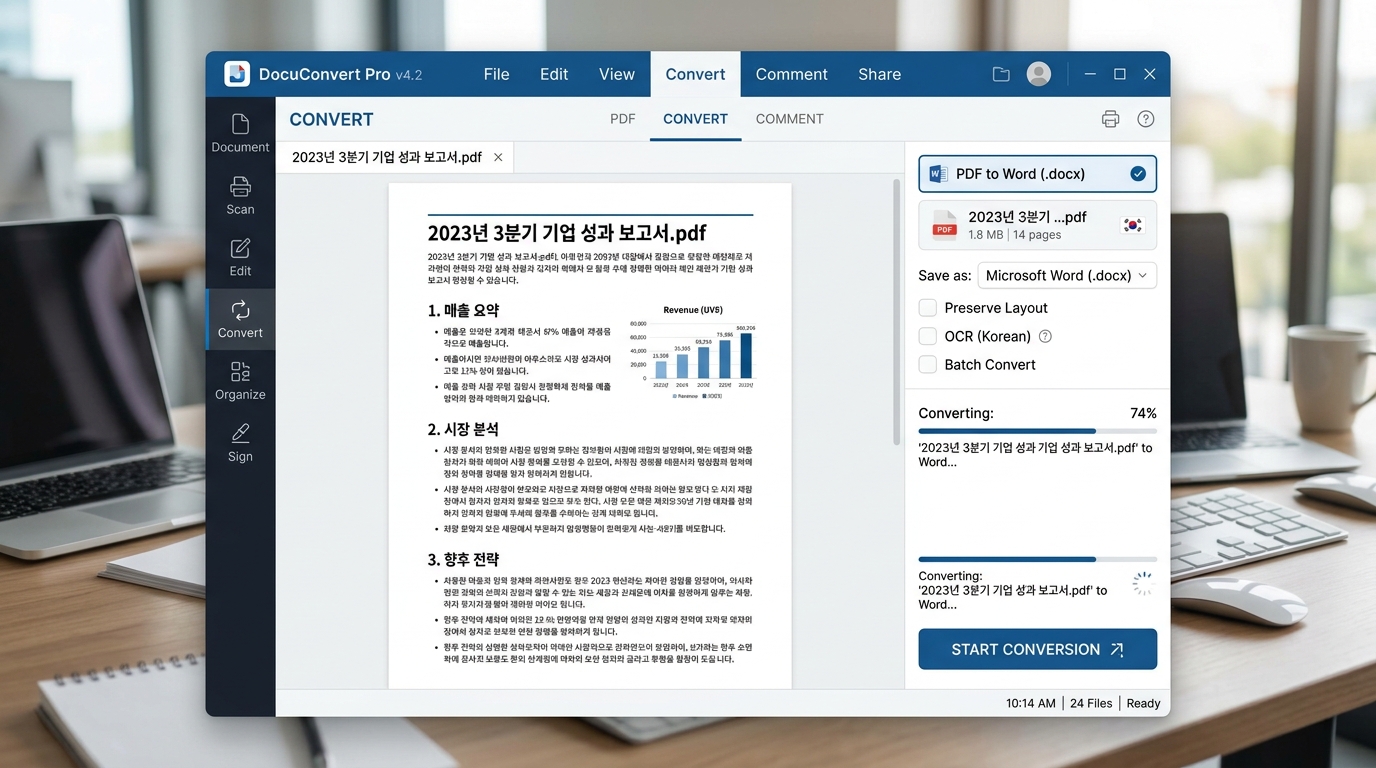The image size is (1376, 768).
Task: Click the Word icon in PDF to Word option
Action: (x=938, y=174)
